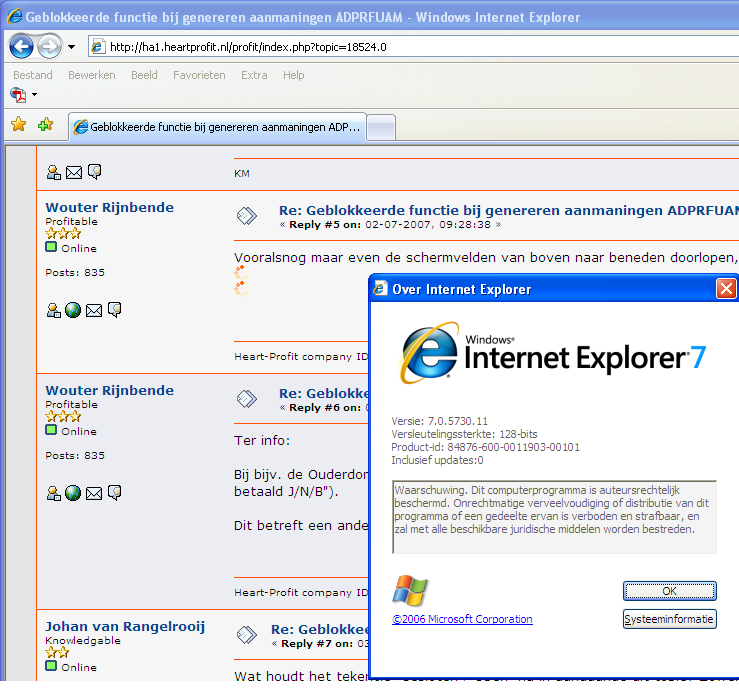
Task: View profile icon in the KM post row
Action: (54, 173)
